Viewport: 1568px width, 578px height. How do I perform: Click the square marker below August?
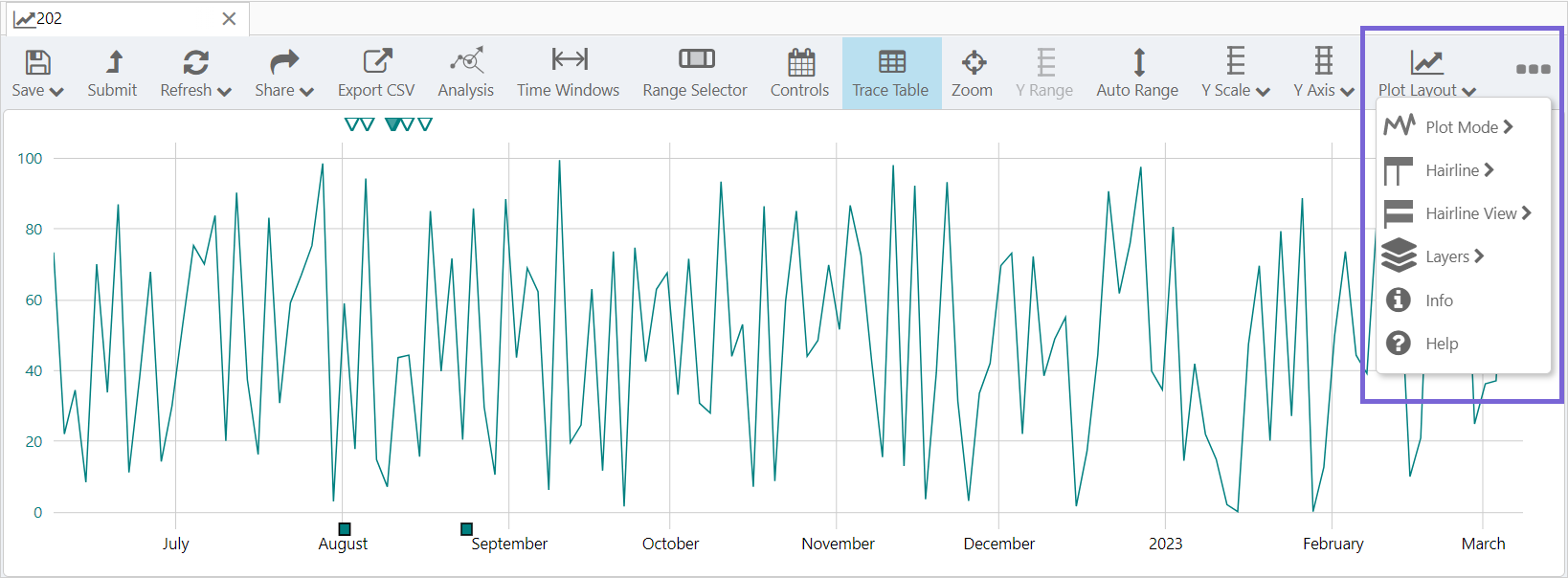click(345, 529)
